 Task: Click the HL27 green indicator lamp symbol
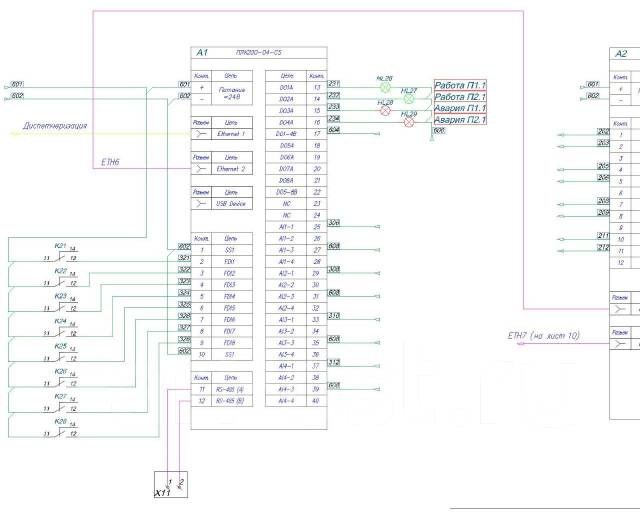click(408, 100)
